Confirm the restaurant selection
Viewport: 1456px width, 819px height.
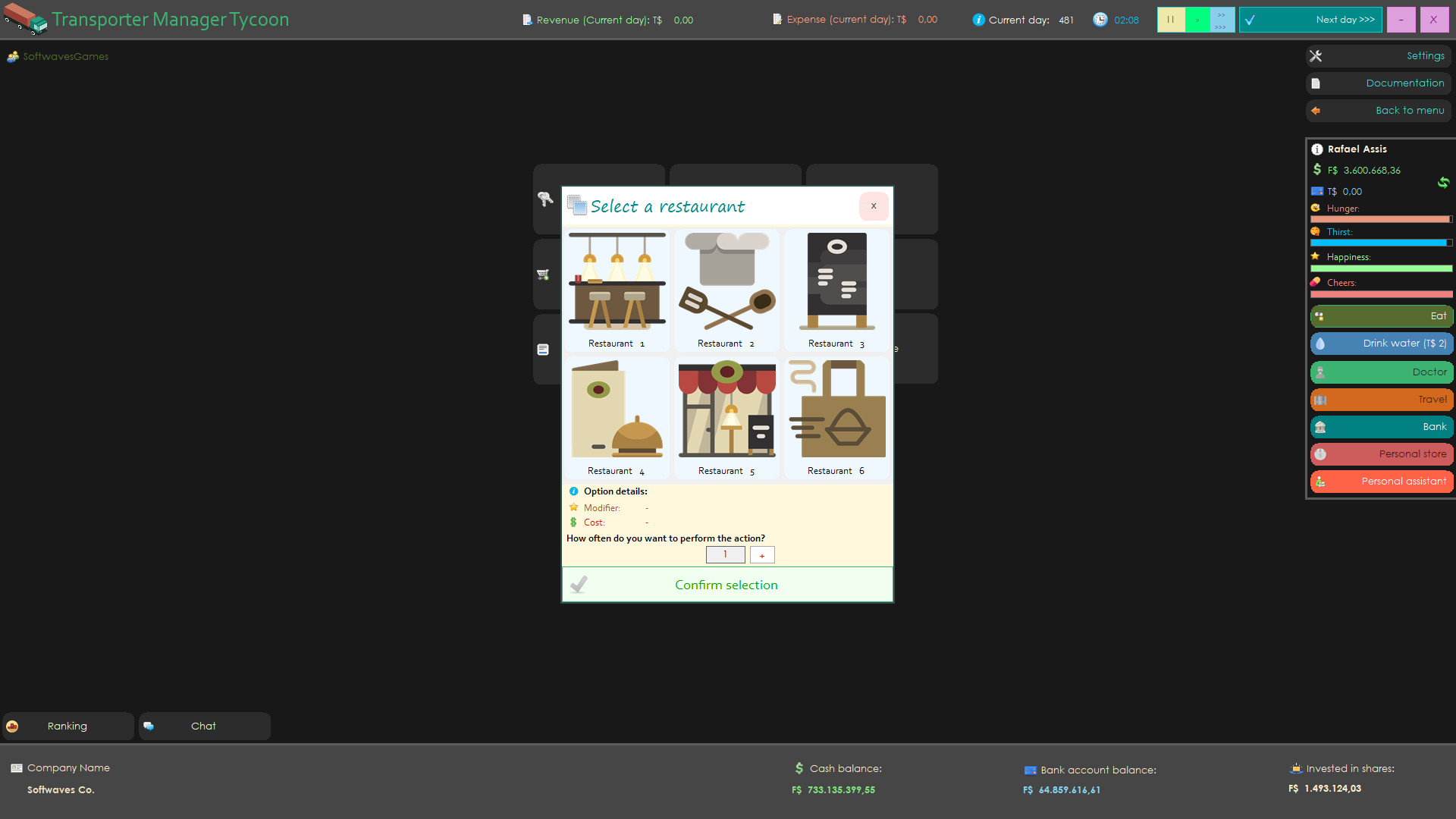coord(726,584)
